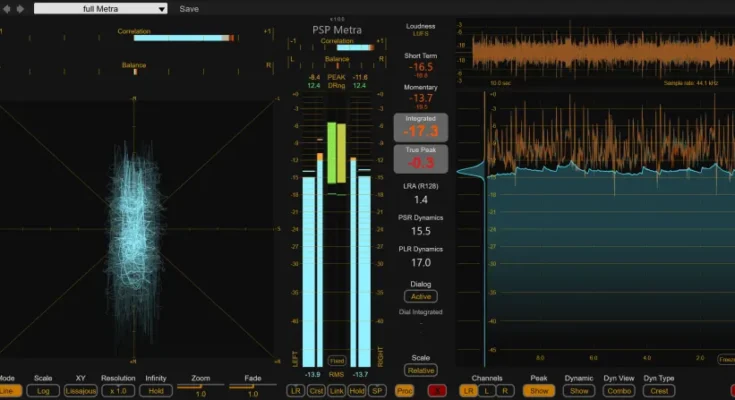Viewport: 735px width, 400px height.
Task: Toggle the Dialog Active button
Action: click(x=421, y=296)
